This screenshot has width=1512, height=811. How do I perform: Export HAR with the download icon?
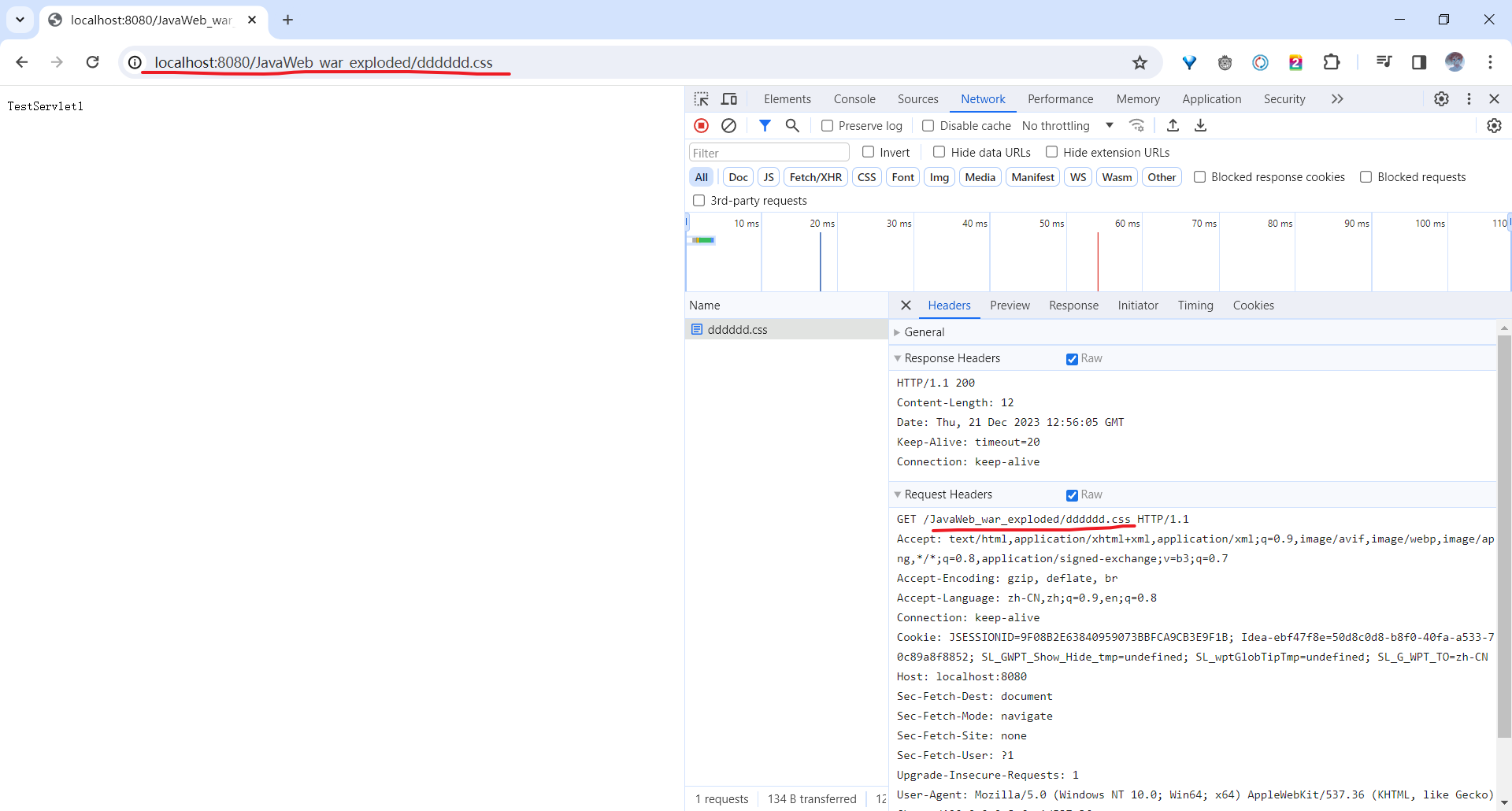coord(1200,125)
